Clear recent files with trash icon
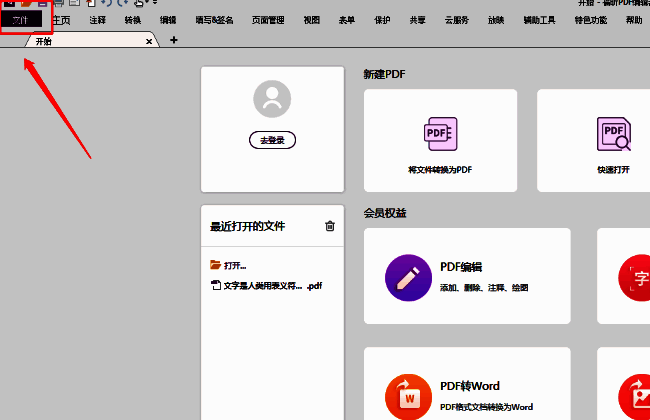 [330, 226]
